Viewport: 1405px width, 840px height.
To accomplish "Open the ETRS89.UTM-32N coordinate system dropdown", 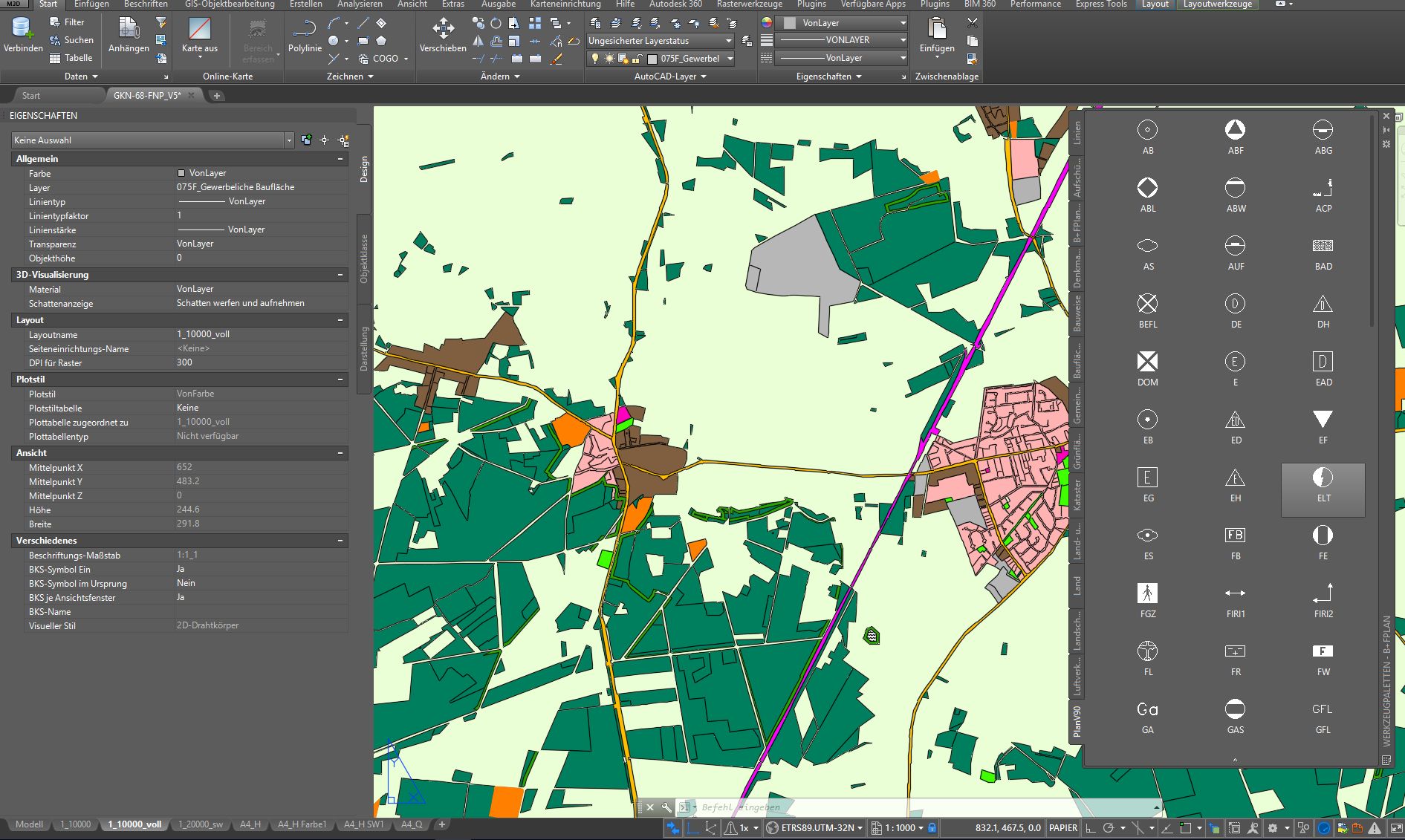I will (817, 827).
